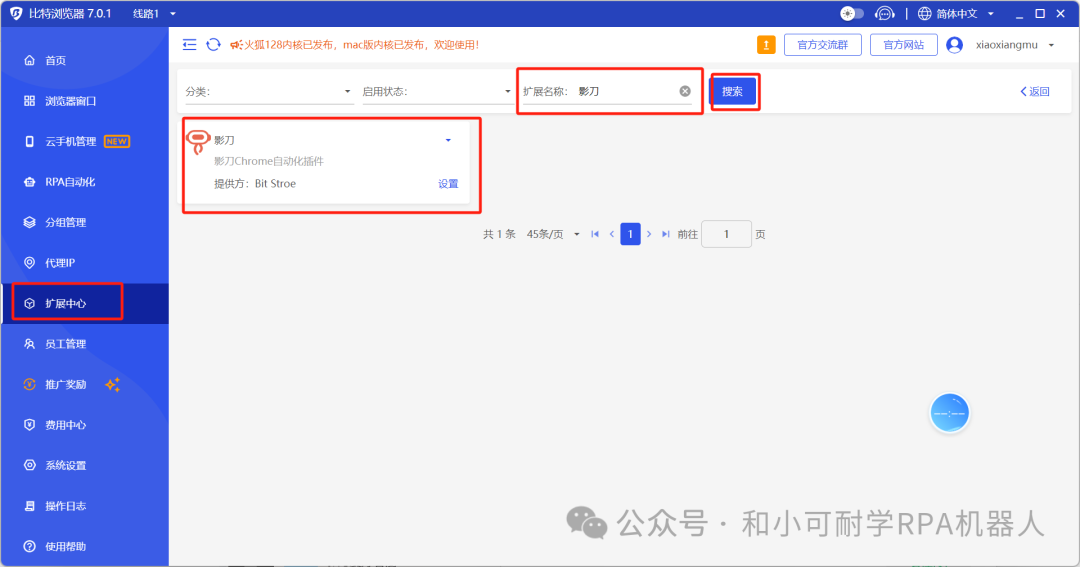1080x567 pixels.
Task: Collapse the sidebar with the menu icon
Action: click(189, 44)
